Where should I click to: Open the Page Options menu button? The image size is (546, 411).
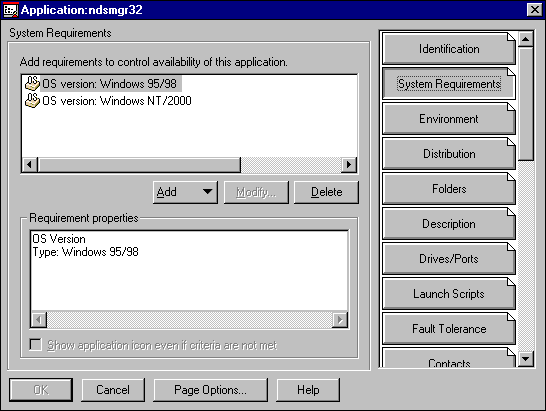[210, 390]
